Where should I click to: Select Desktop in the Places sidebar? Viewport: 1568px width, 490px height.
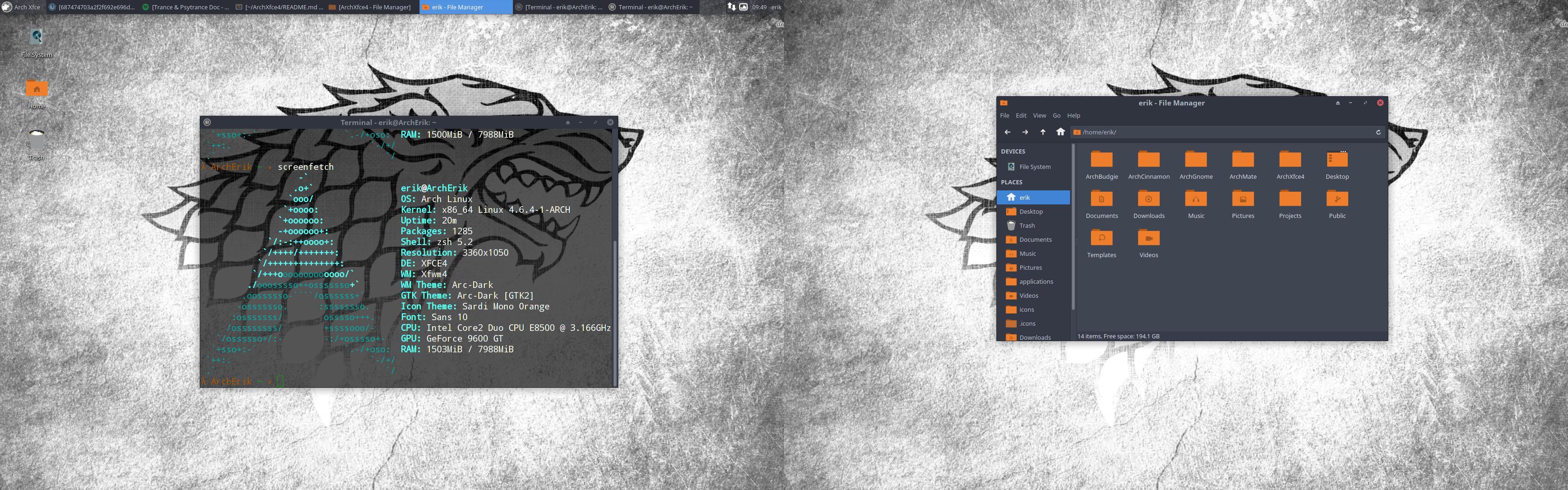click(1034, 211)
